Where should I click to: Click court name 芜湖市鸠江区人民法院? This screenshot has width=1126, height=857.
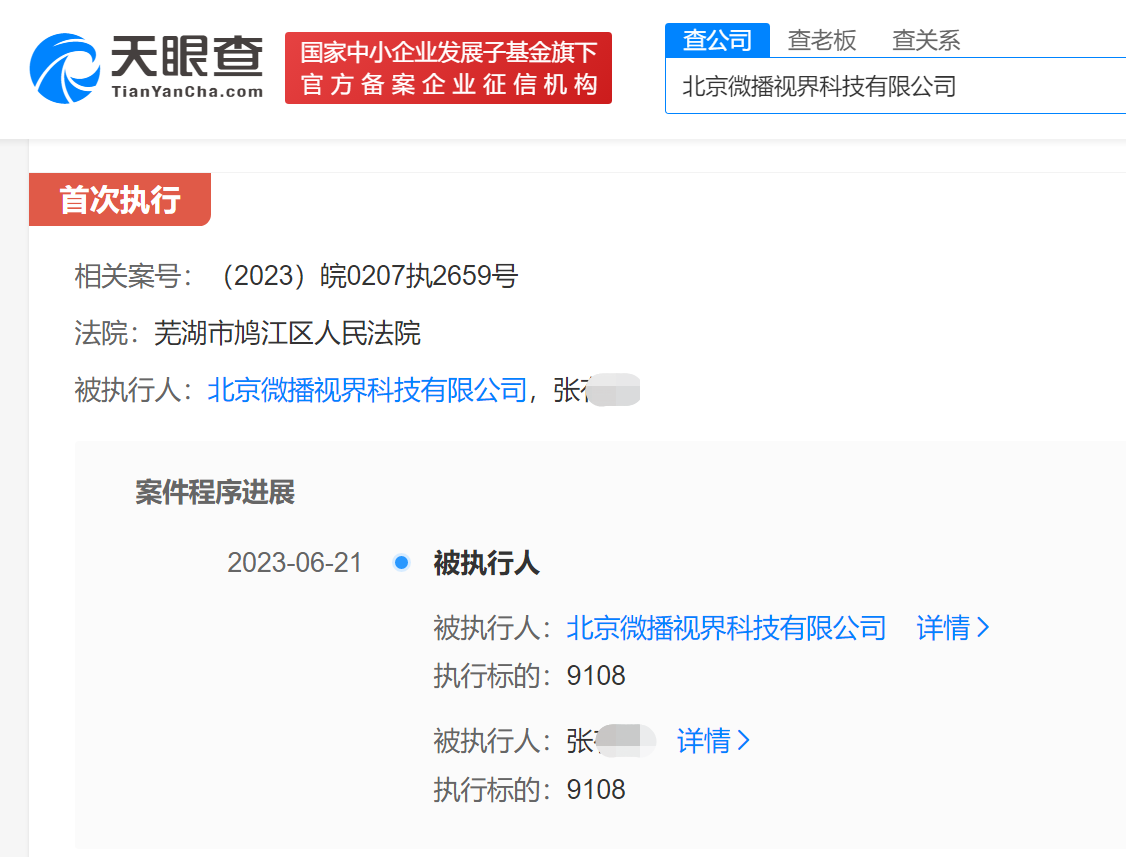point(287,333)
